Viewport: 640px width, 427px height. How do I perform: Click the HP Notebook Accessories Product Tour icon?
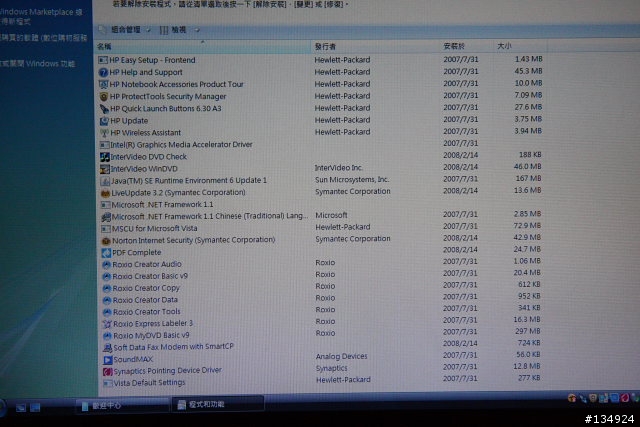click(103, 85)
